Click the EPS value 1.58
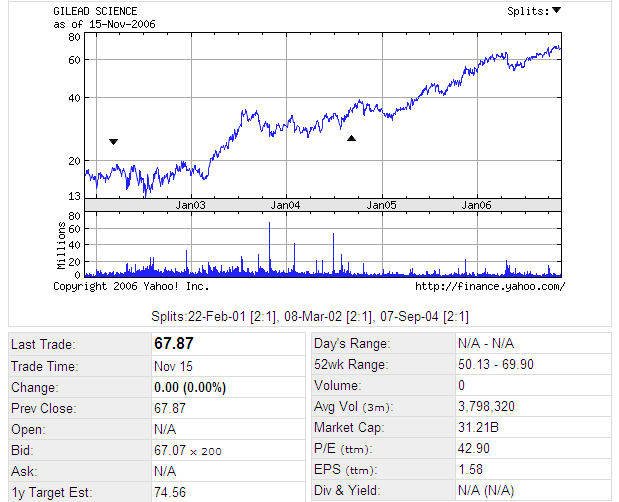The height and width of the screenshot is (502, 619). pos(470,469)
